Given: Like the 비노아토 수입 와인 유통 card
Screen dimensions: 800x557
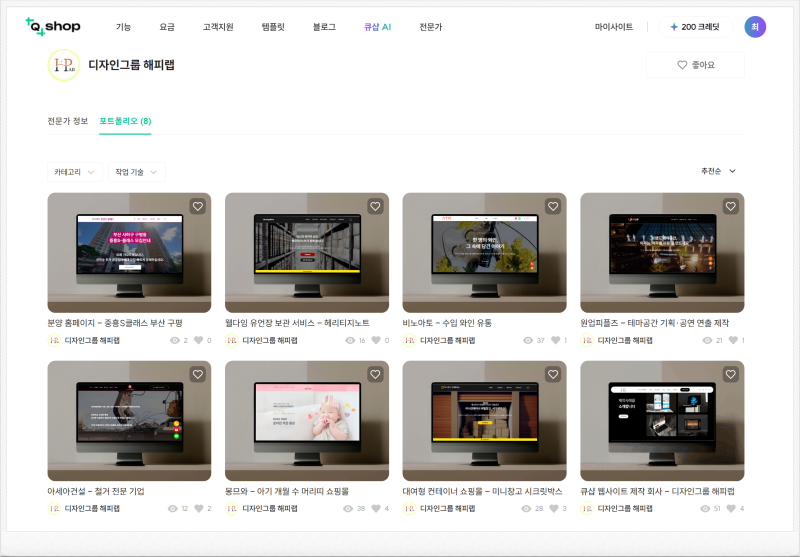Looking at the screenshot, I should 553,206.
